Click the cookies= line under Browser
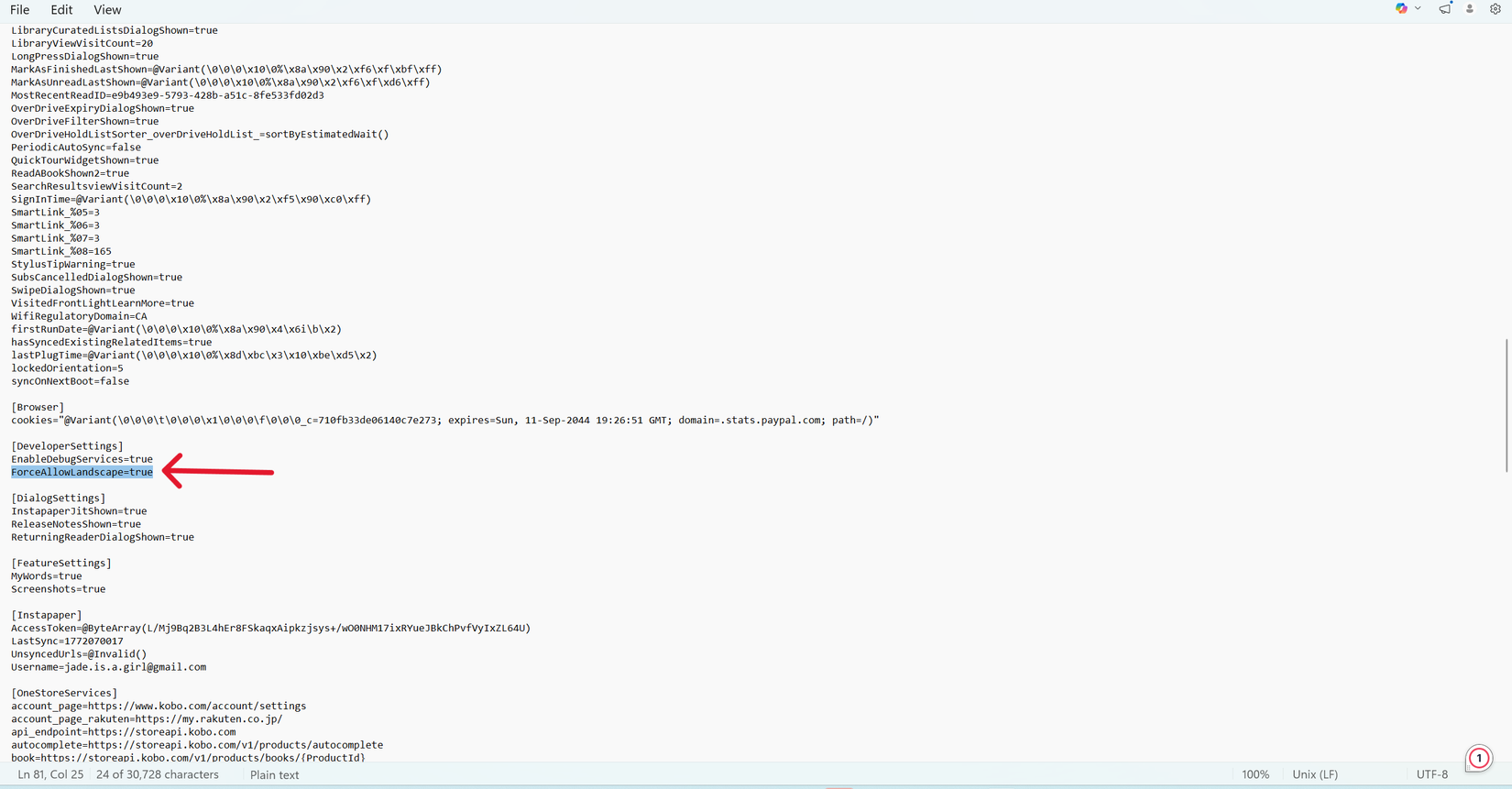Viewport: 1512px width, 789px height. pos(444,420)
